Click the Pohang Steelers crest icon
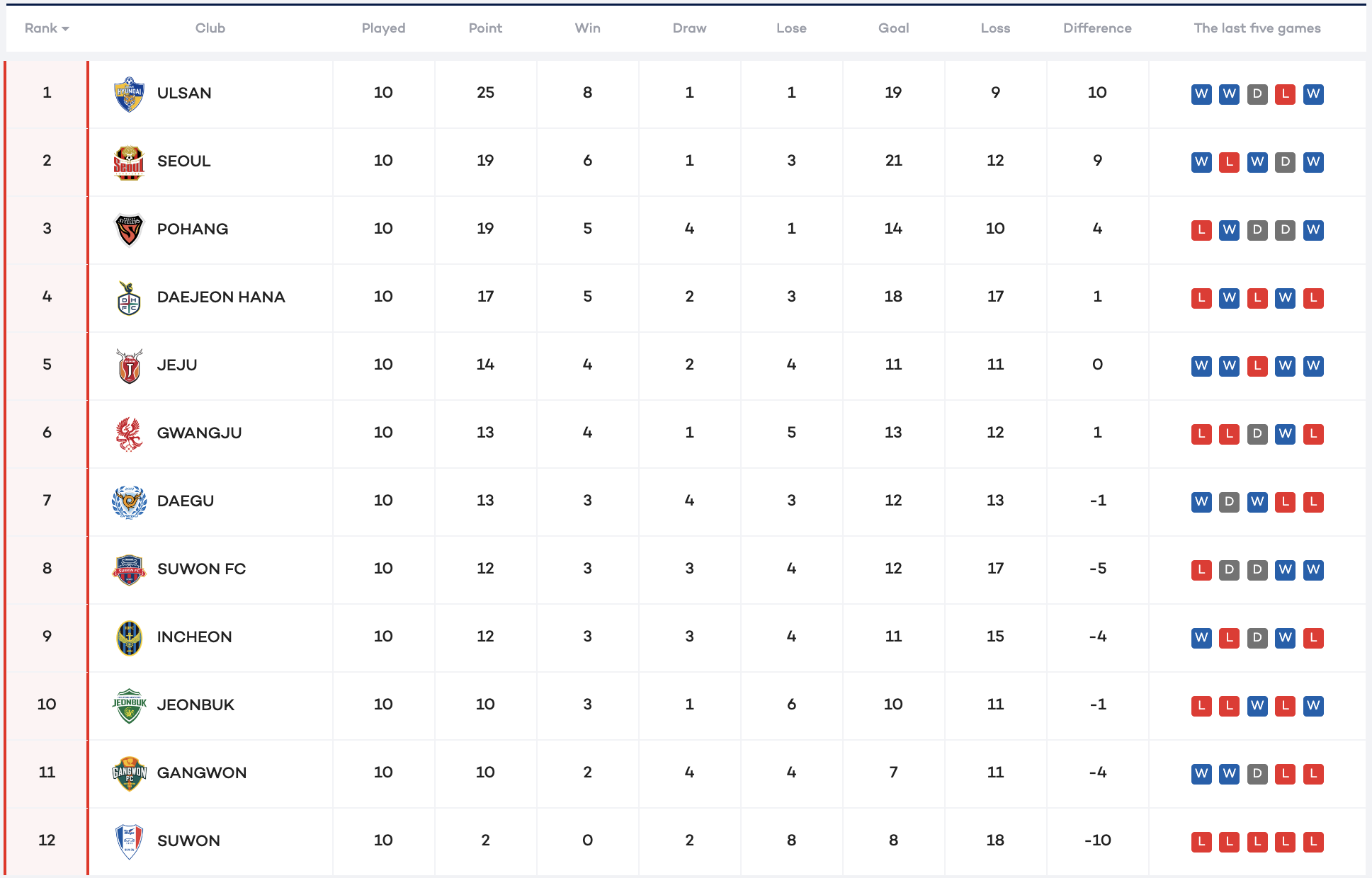Viewport: 1372px width, 878px height. pyautogui.click(x=129, y=229)
